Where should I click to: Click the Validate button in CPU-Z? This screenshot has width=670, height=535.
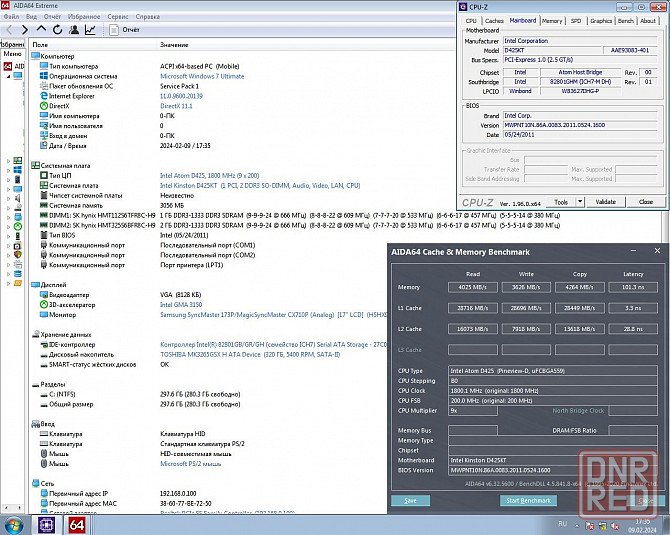pos(606,202)
